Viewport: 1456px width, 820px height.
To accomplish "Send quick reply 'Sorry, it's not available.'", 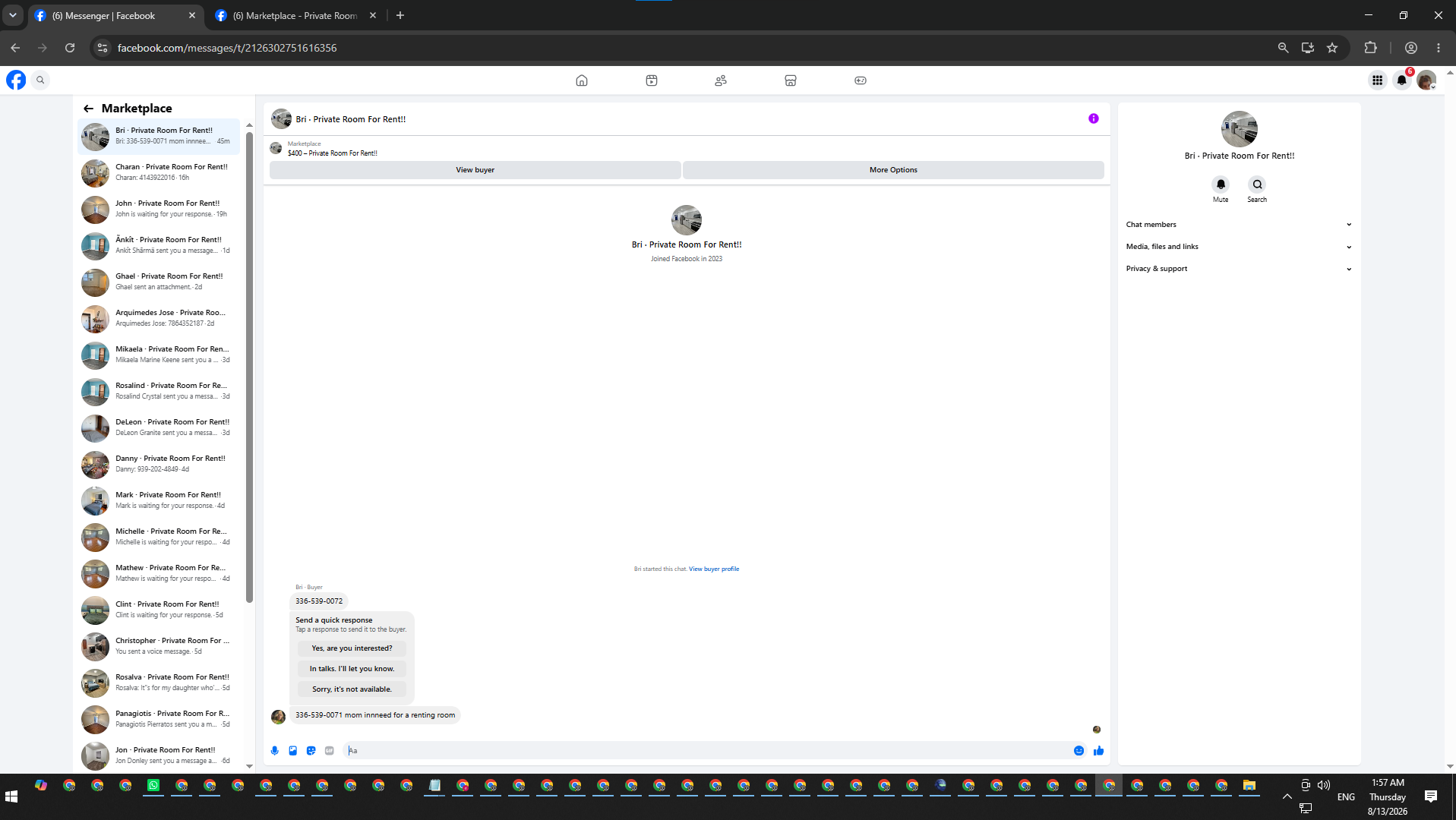I will click(x=352, y=689).
